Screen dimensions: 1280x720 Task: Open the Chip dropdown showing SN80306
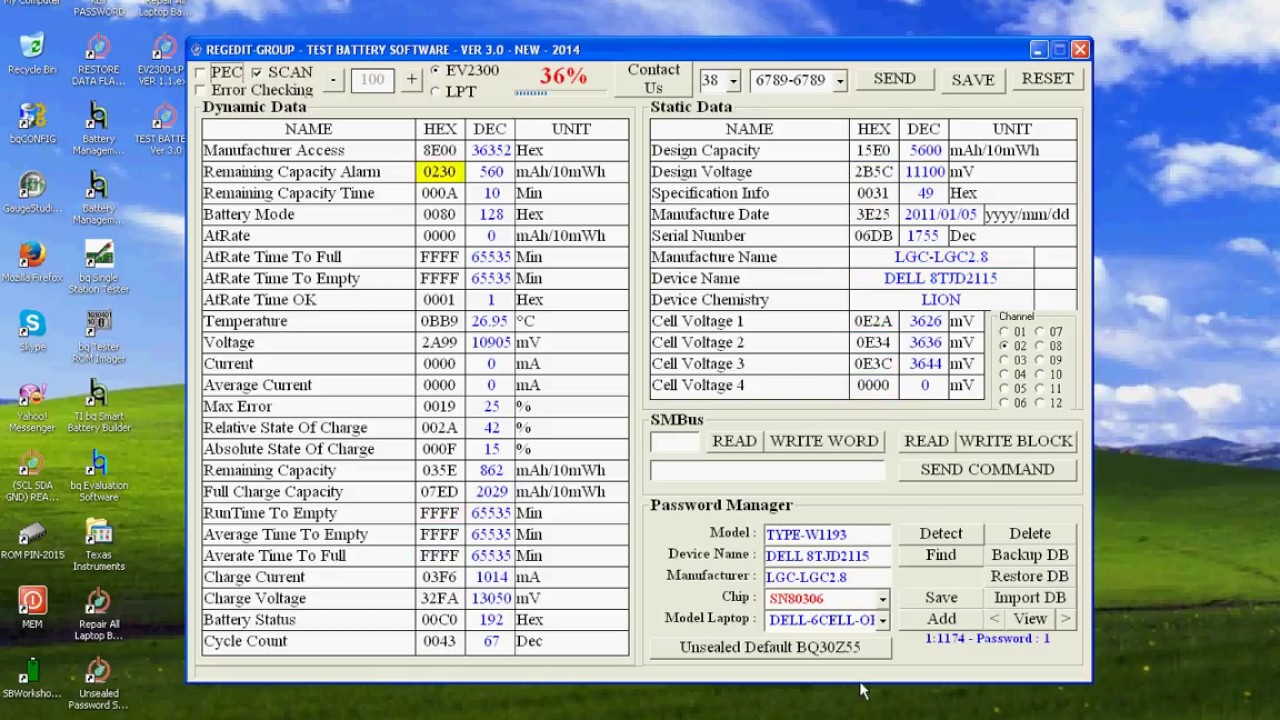tap(882, 599)
